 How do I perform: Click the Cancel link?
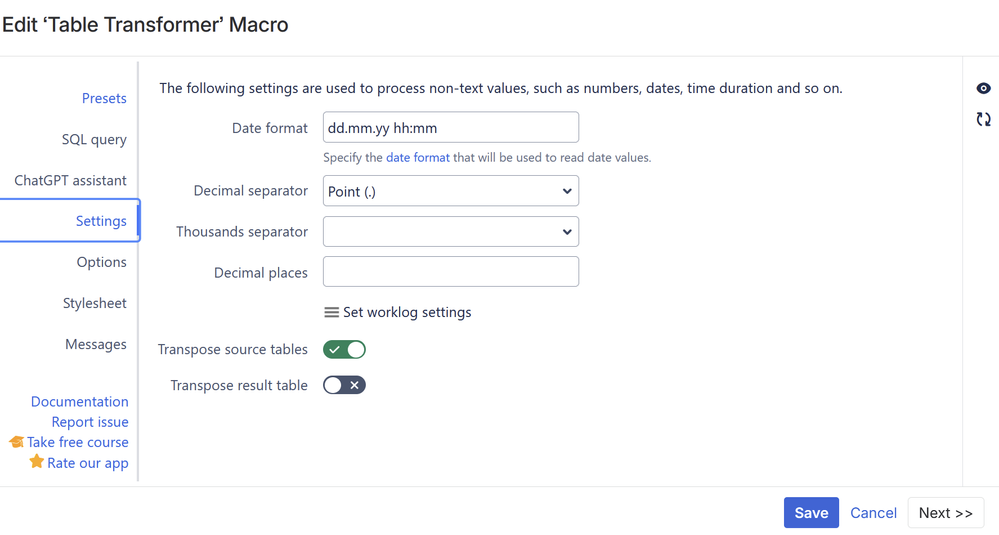tap(873, 513)
